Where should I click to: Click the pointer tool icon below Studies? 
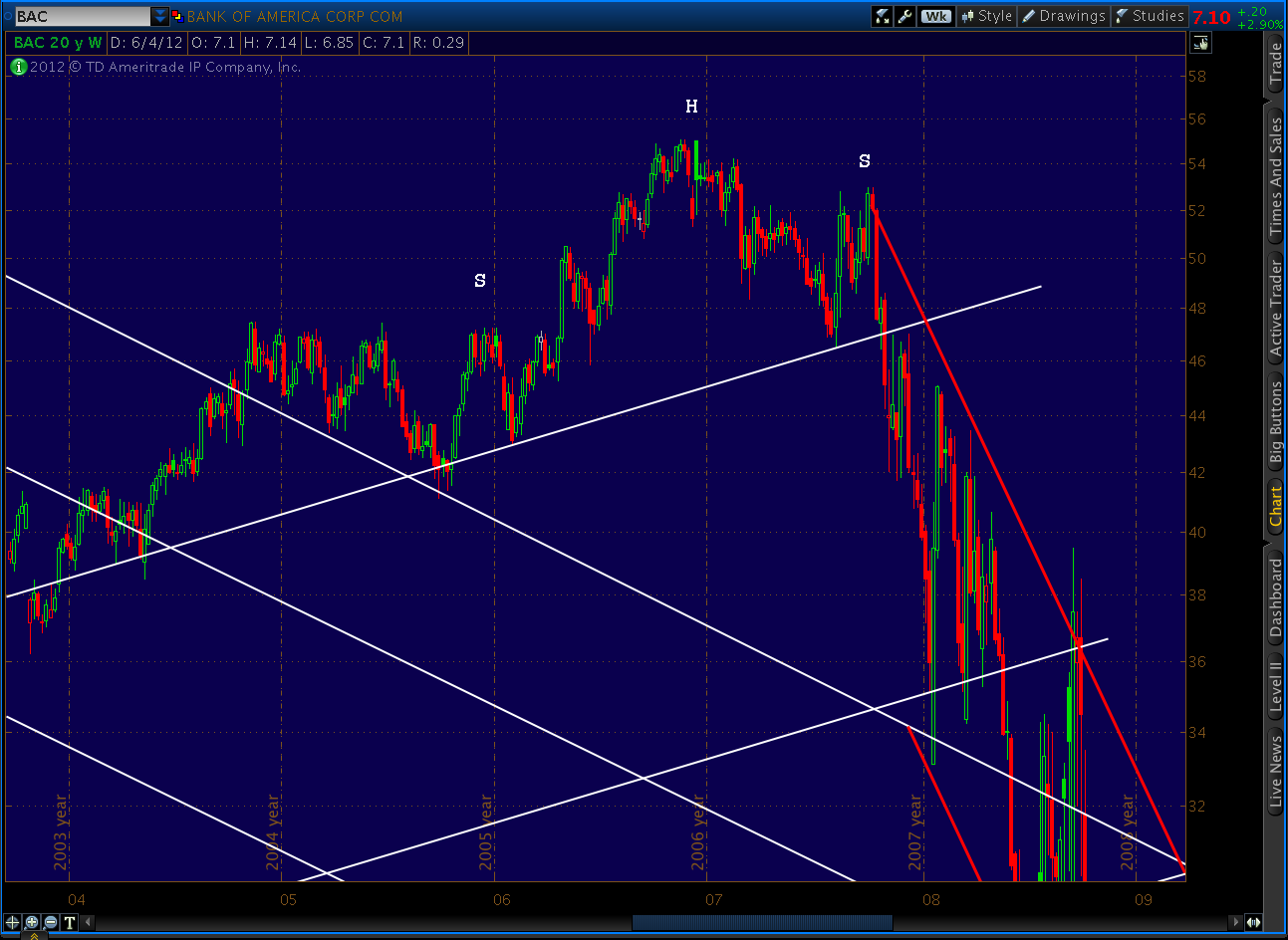[x=1200, y=43]
